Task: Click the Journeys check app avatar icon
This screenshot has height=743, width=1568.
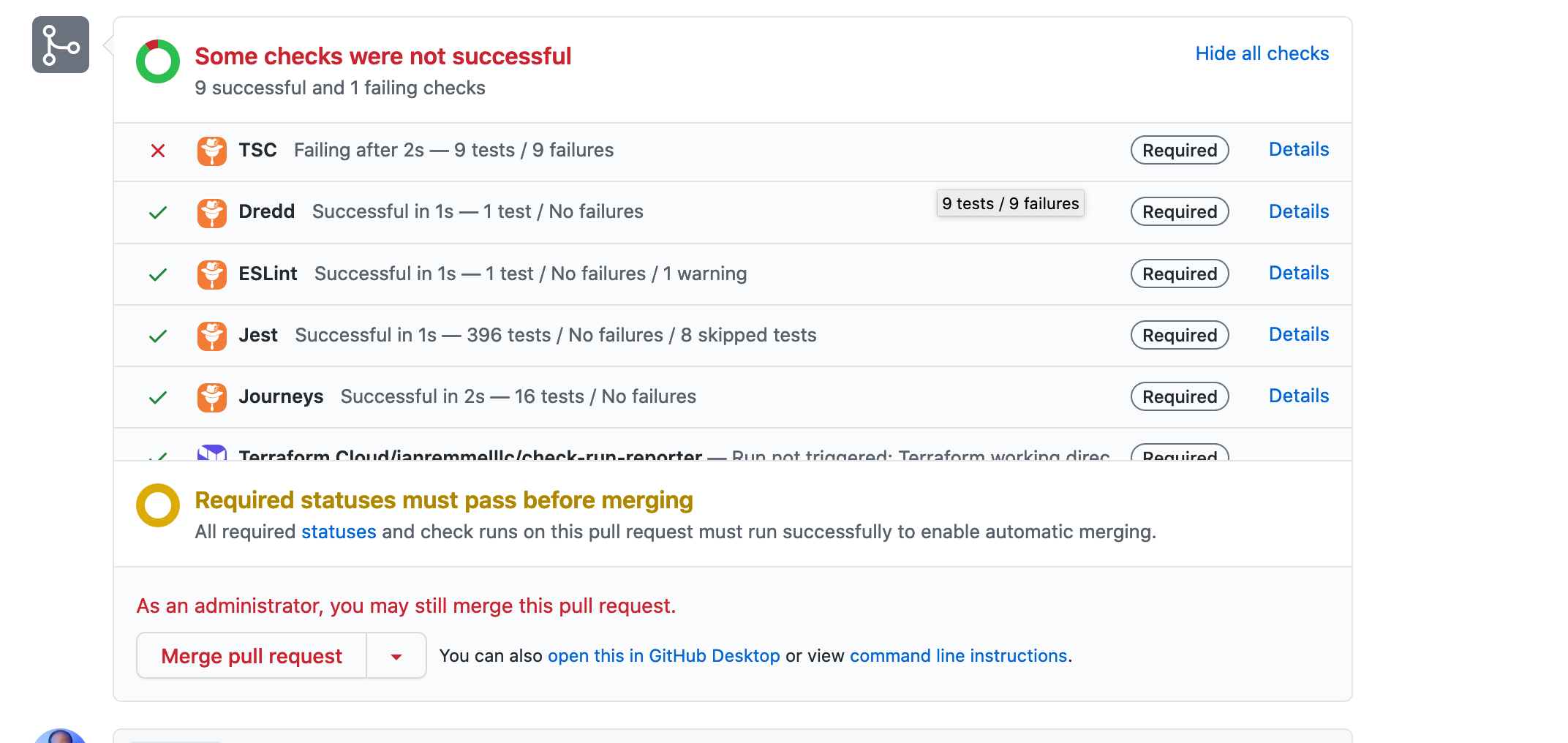Action: pos(212,397)
